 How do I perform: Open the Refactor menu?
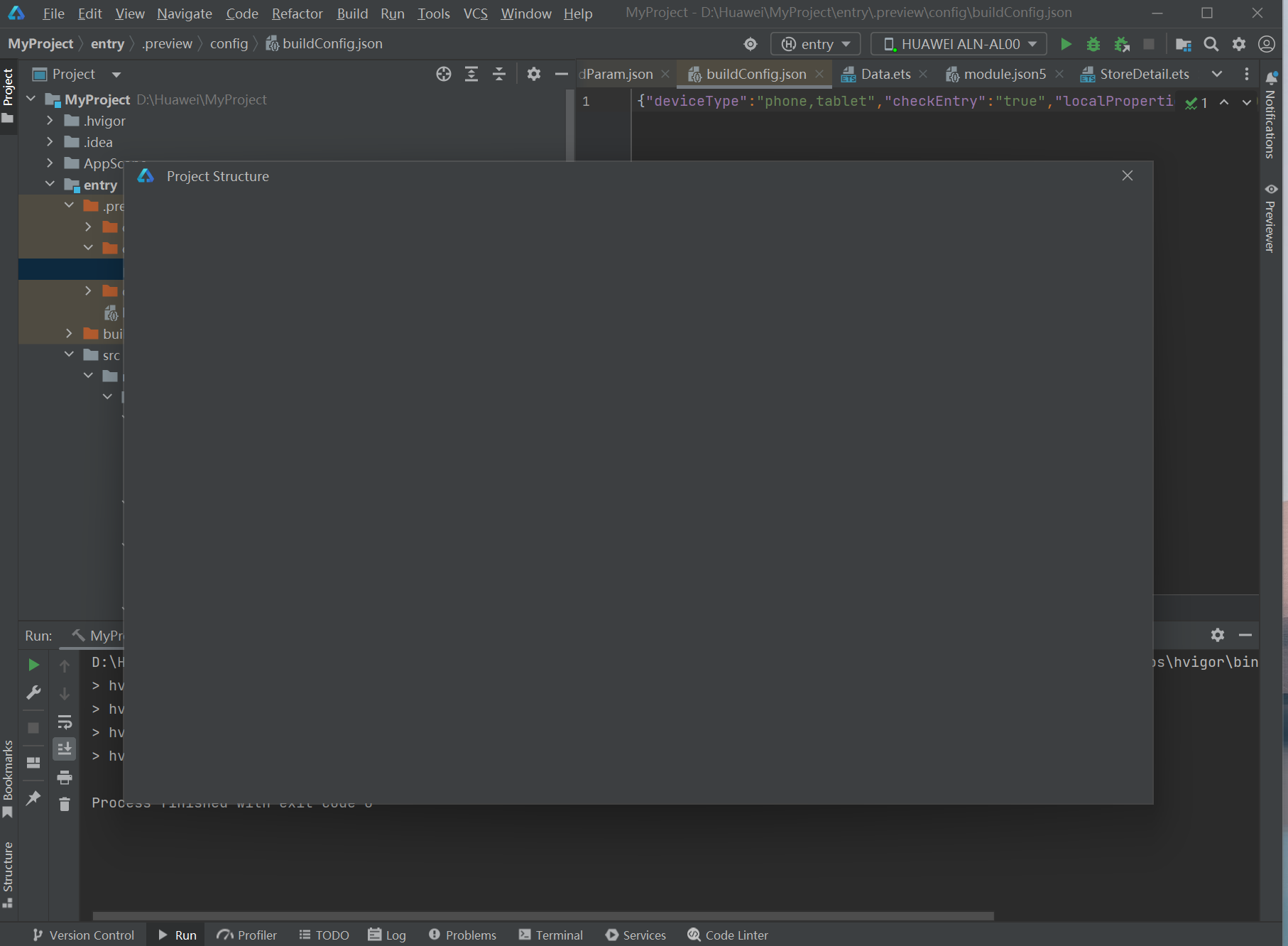(297, 13)
